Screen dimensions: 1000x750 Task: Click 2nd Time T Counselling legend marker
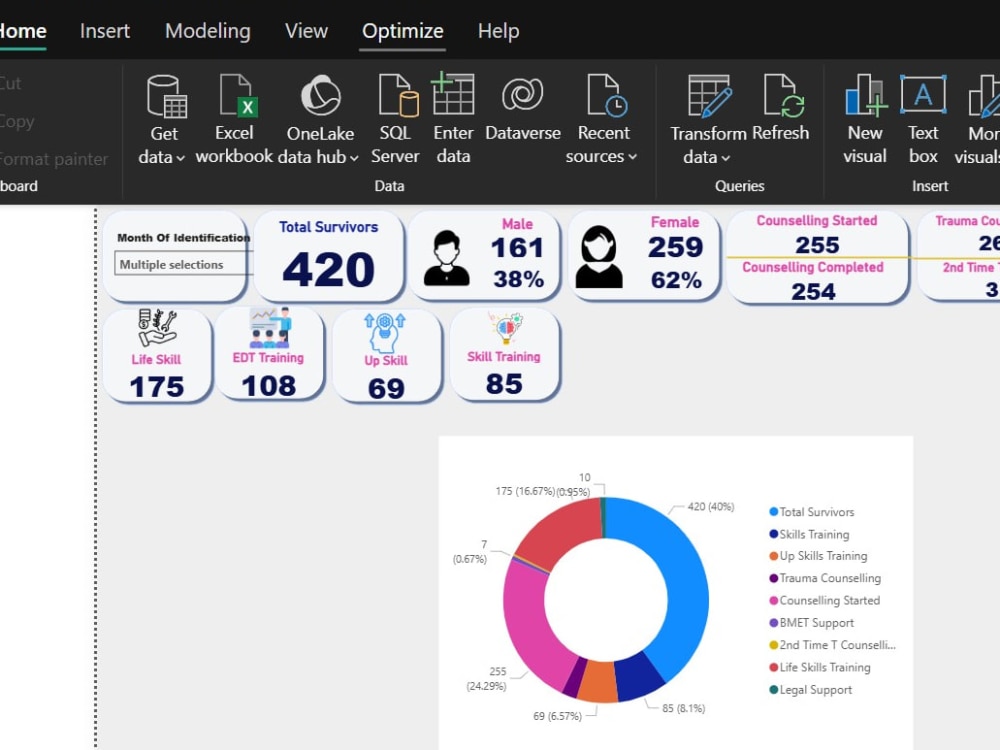(774, 645)
